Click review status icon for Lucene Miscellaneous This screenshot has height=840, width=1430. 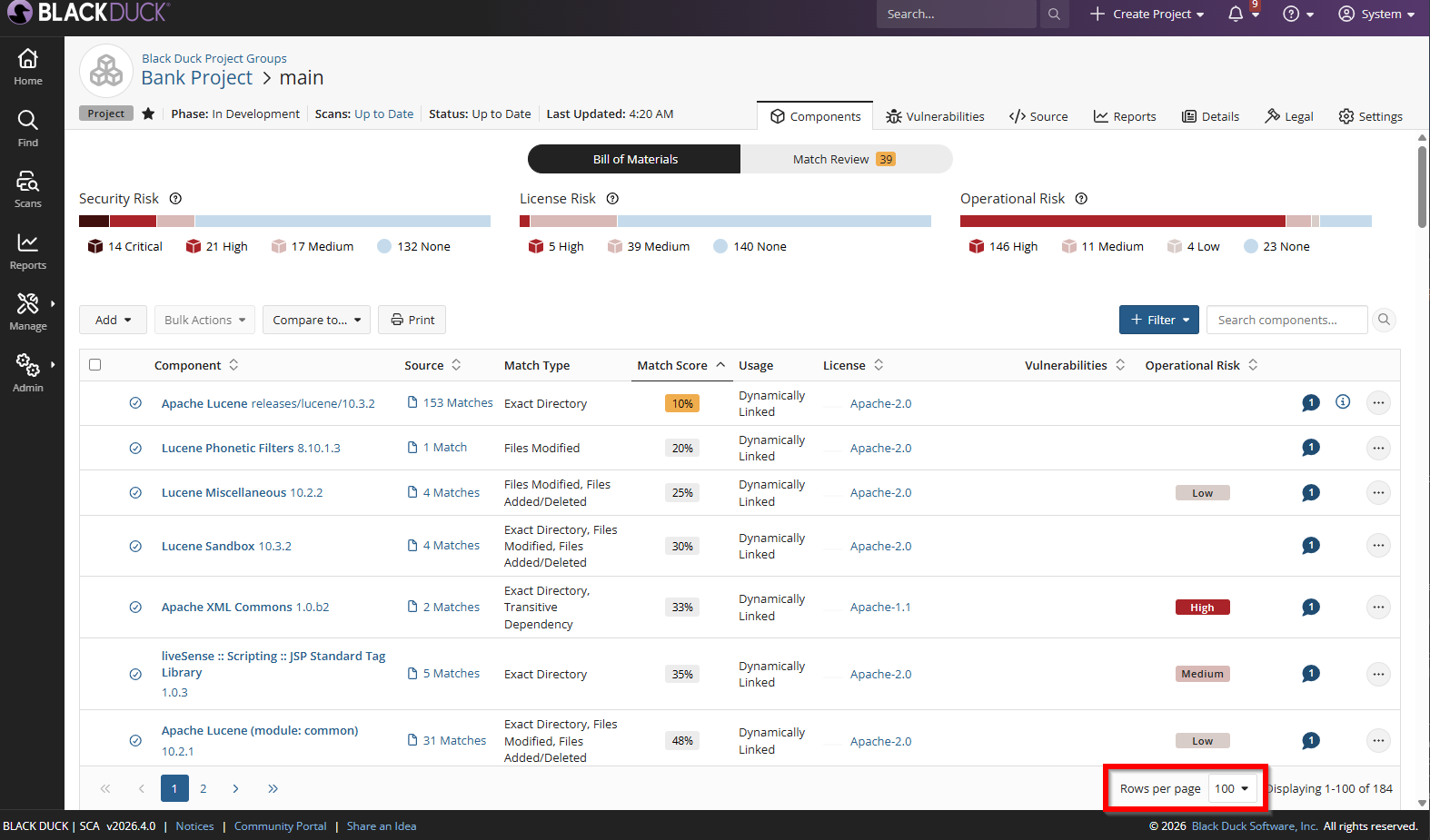pyautogui.click(x=135, y=493)
